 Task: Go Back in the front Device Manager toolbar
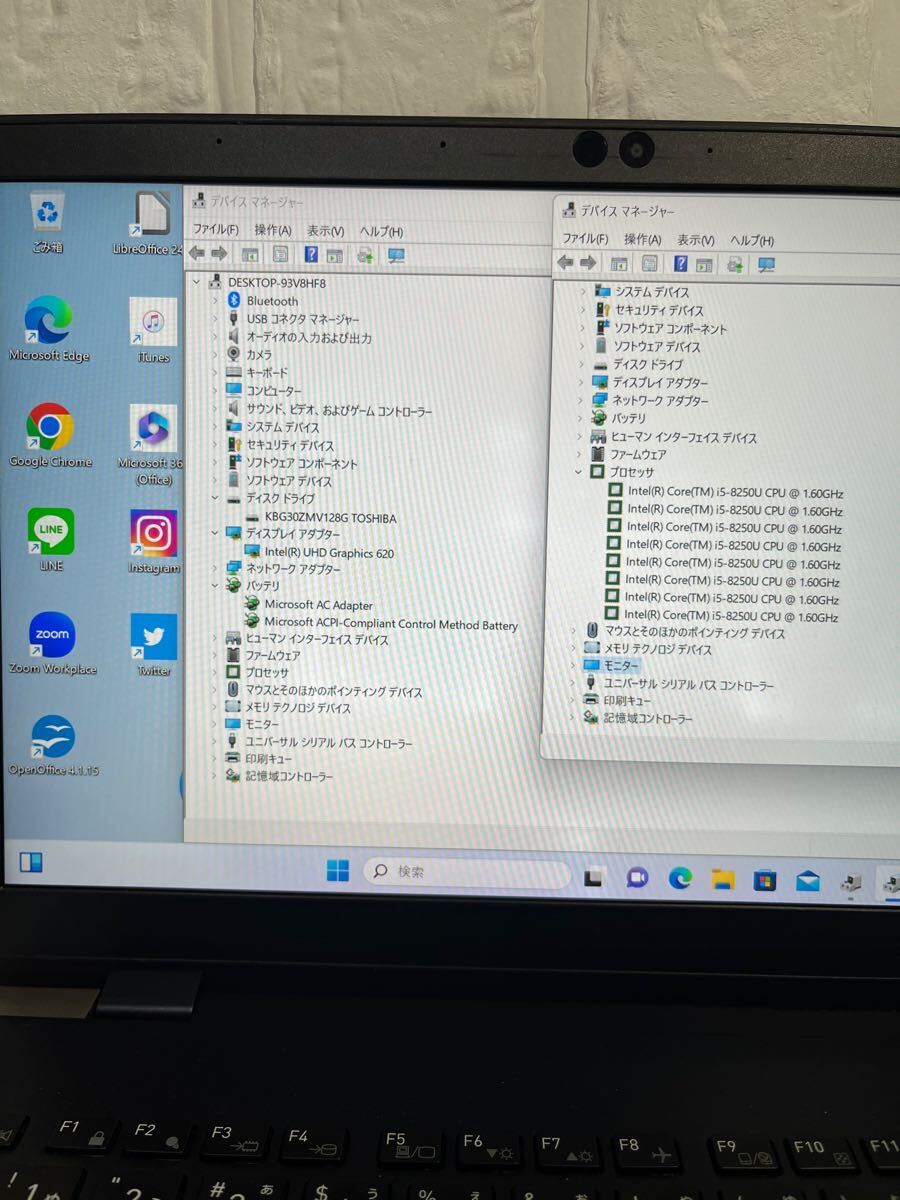(566, 263)
